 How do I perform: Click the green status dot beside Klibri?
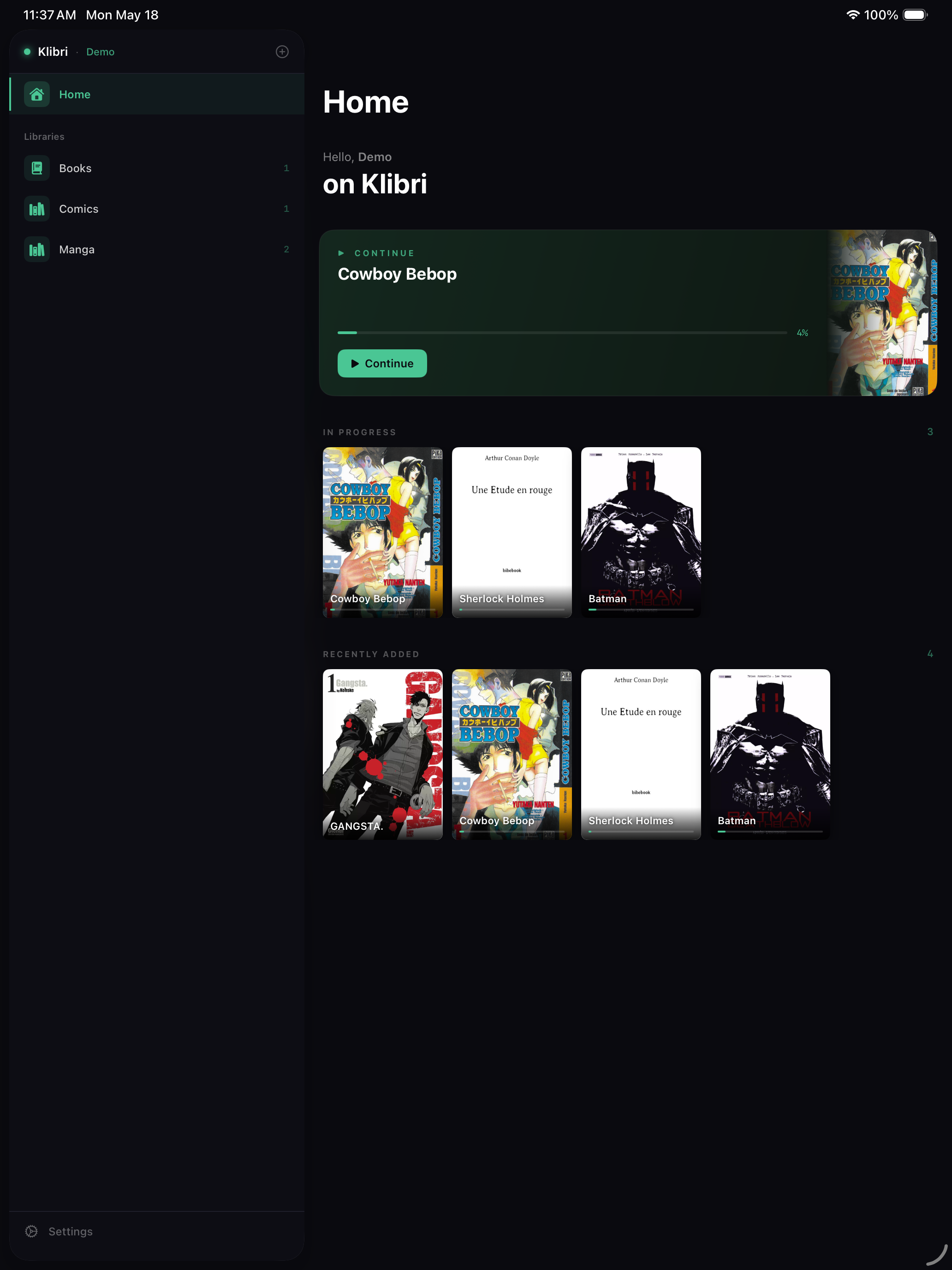point(27,52)
